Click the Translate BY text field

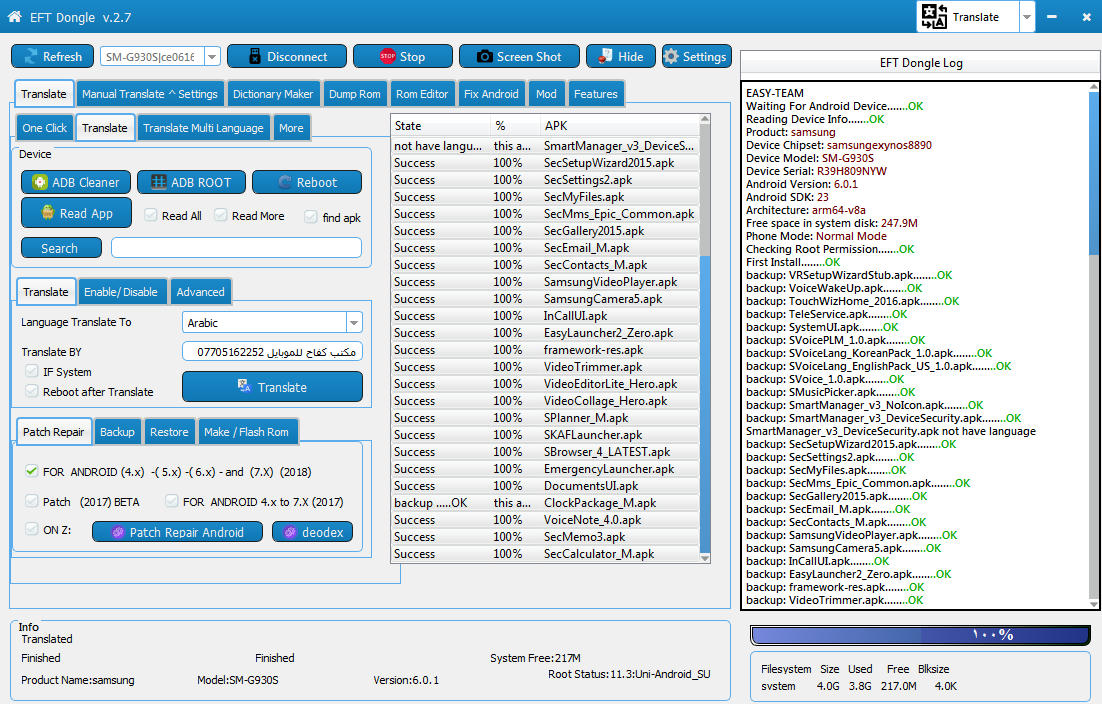coord(272,351)
